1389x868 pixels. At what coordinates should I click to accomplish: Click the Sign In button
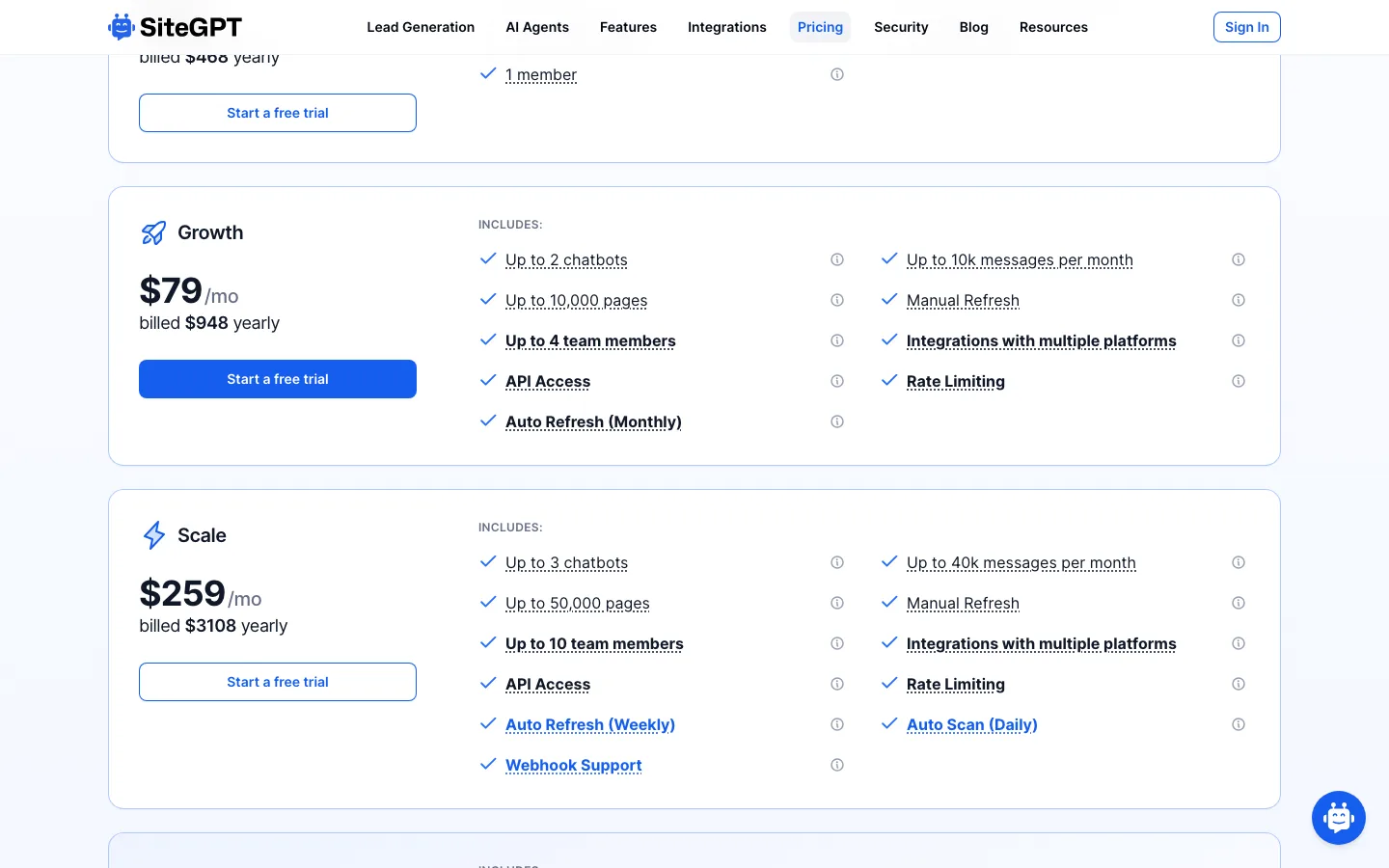tap(1247, 27)
